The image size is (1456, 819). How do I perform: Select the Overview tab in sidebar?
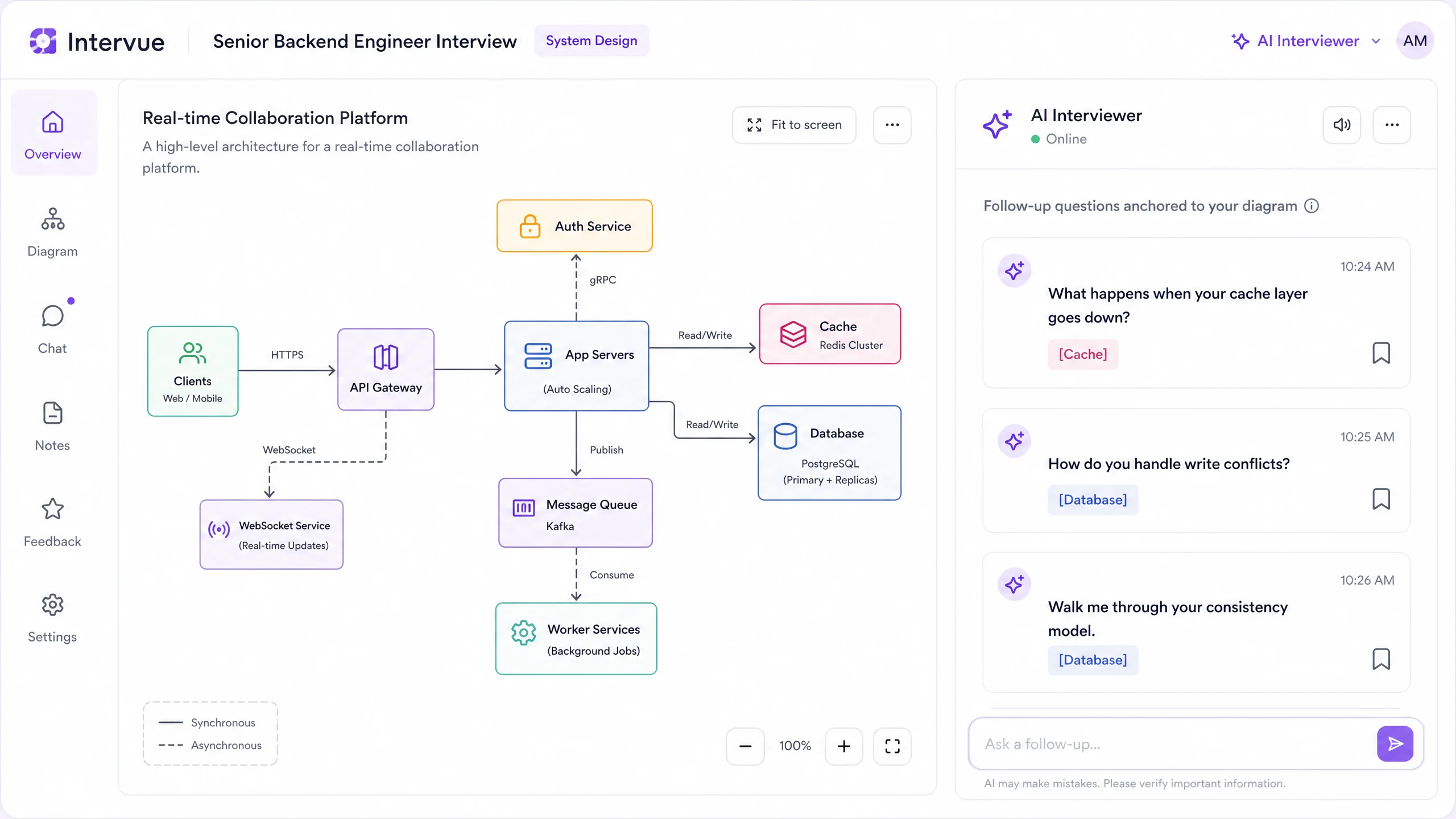tap(53, 134)
